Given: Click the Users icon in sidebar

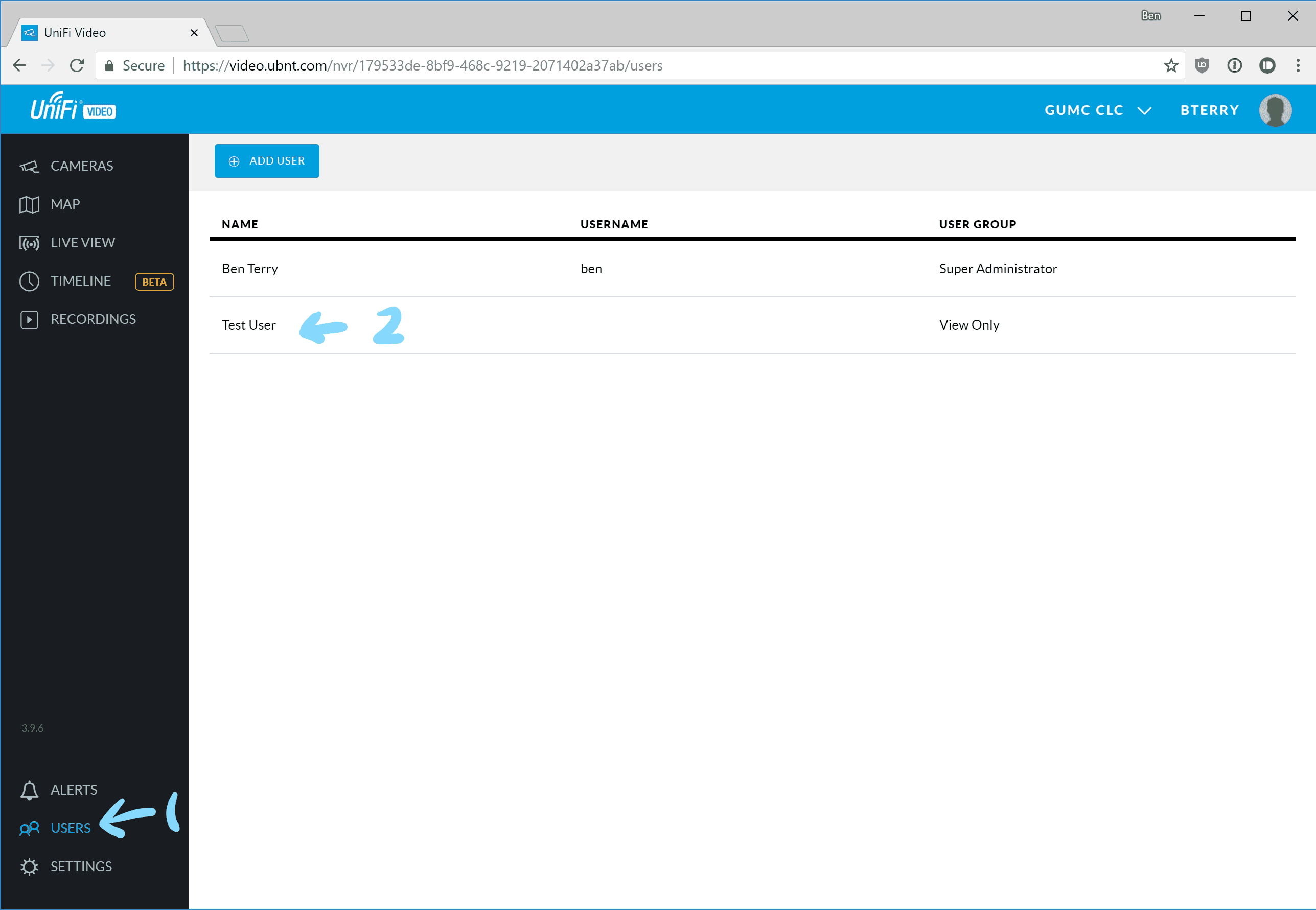Looking at the screenshot, I should click(30, 827).
